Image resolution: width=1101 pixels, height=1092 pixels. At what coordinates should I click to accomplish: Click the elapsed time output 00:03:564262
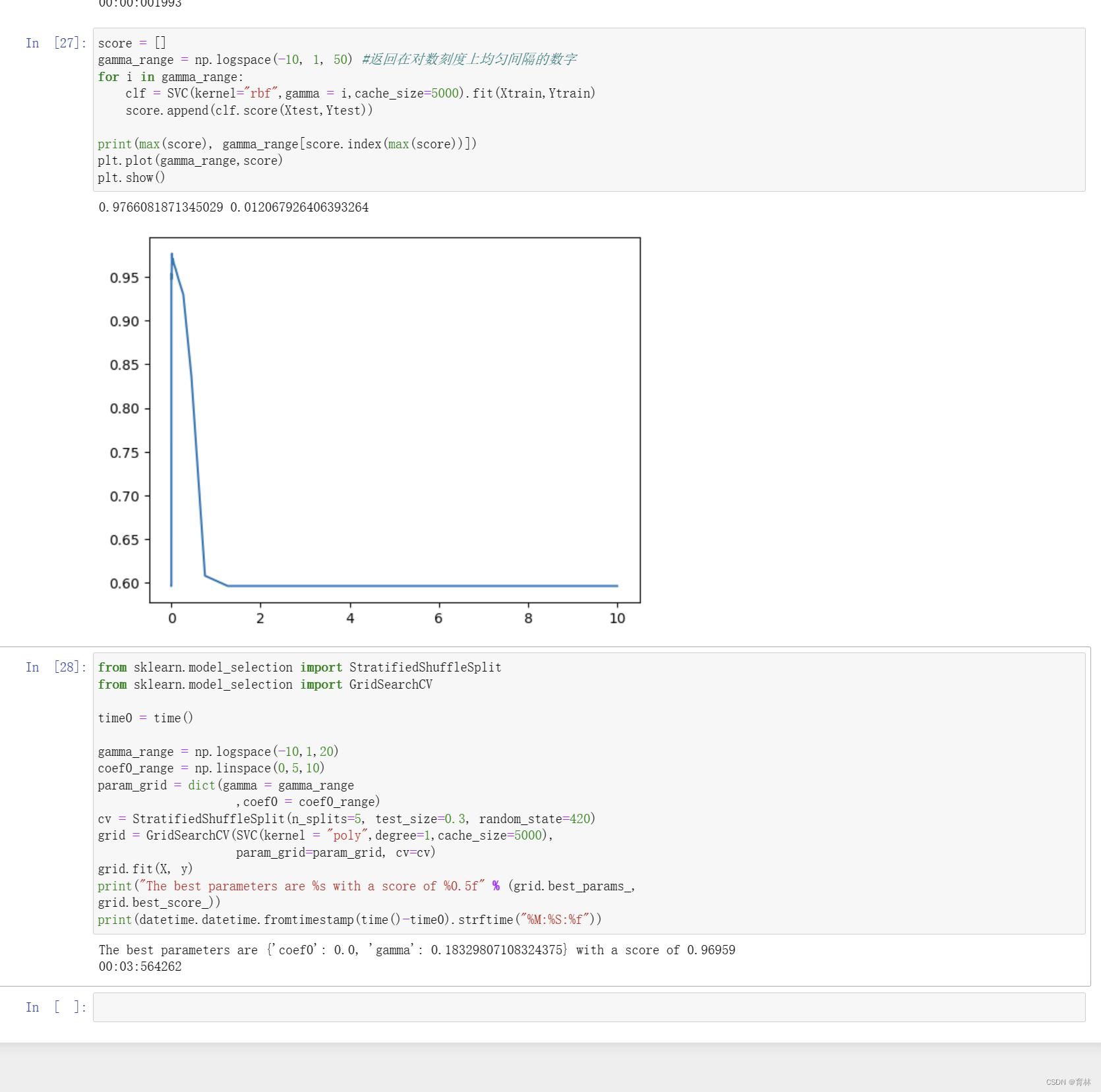coord(140,966)
